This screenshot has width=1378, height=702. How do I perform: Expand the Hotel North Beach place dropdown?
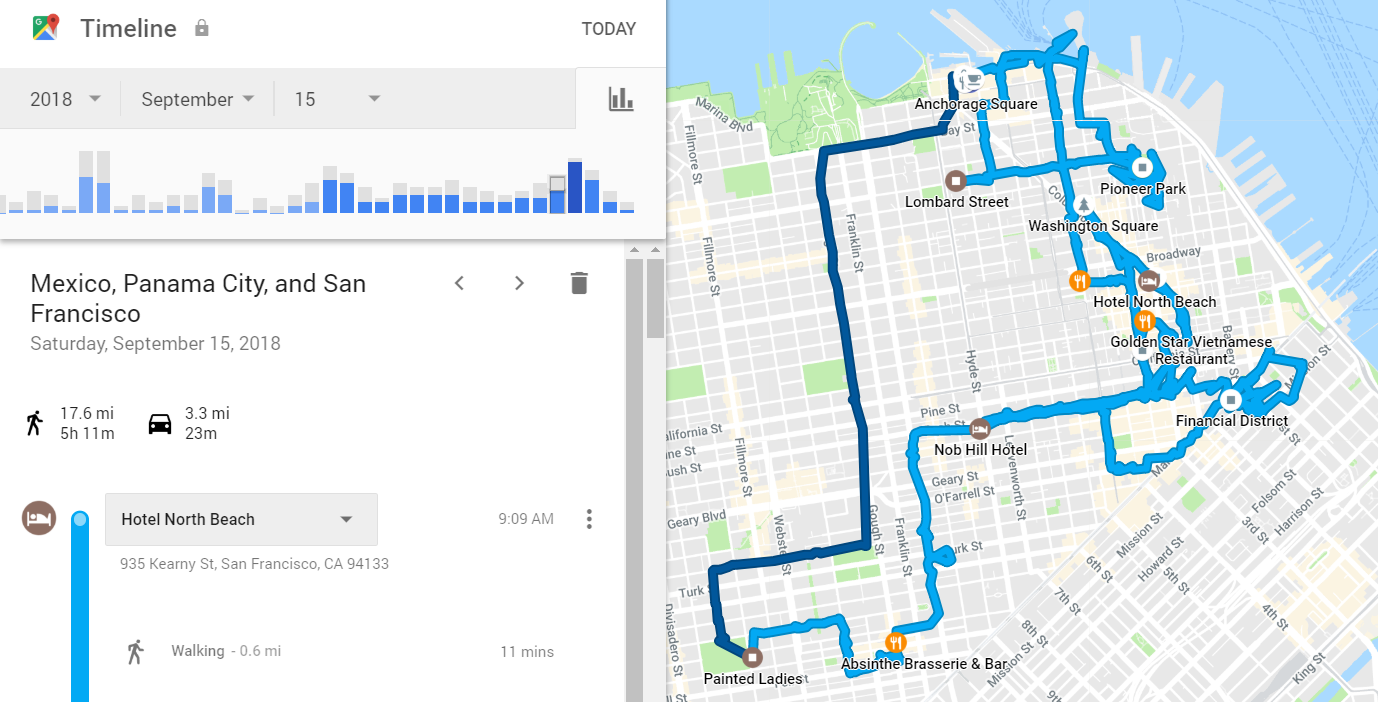tap(241, 519)
